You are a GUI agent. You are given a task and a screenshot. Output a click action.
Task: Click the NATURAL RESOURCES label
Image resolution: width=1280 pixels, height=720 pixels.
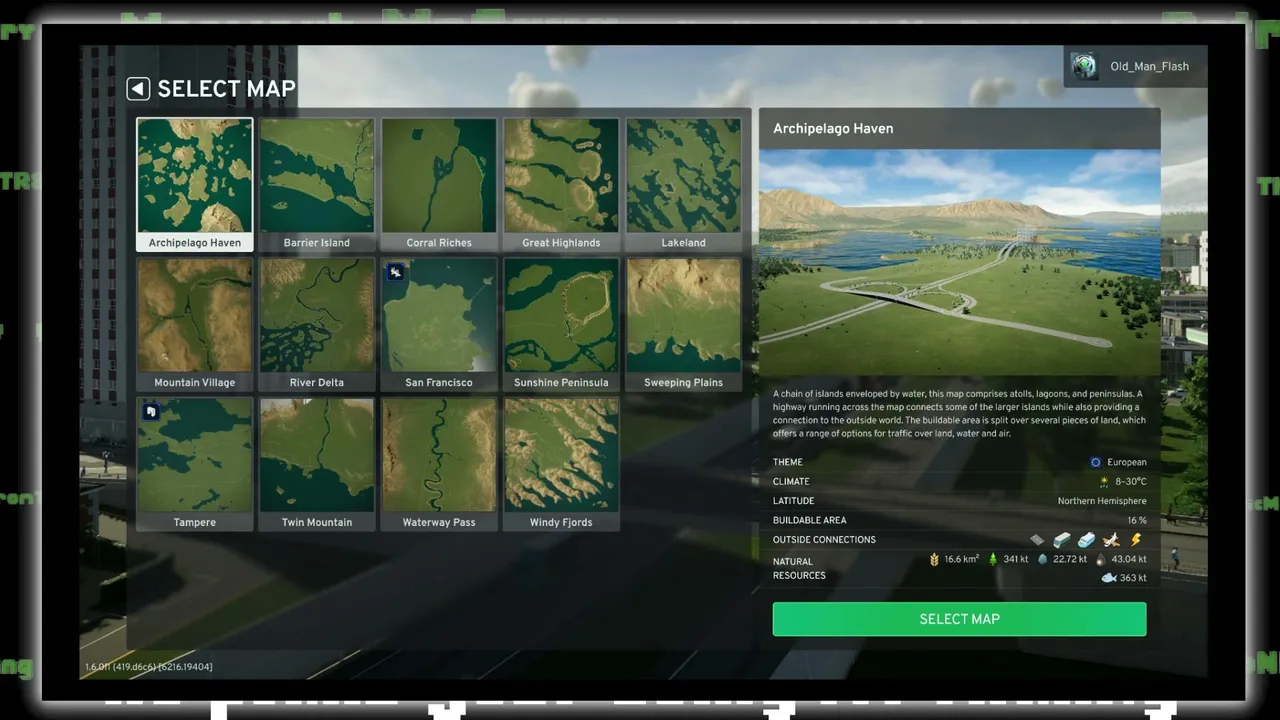(800, 568)
